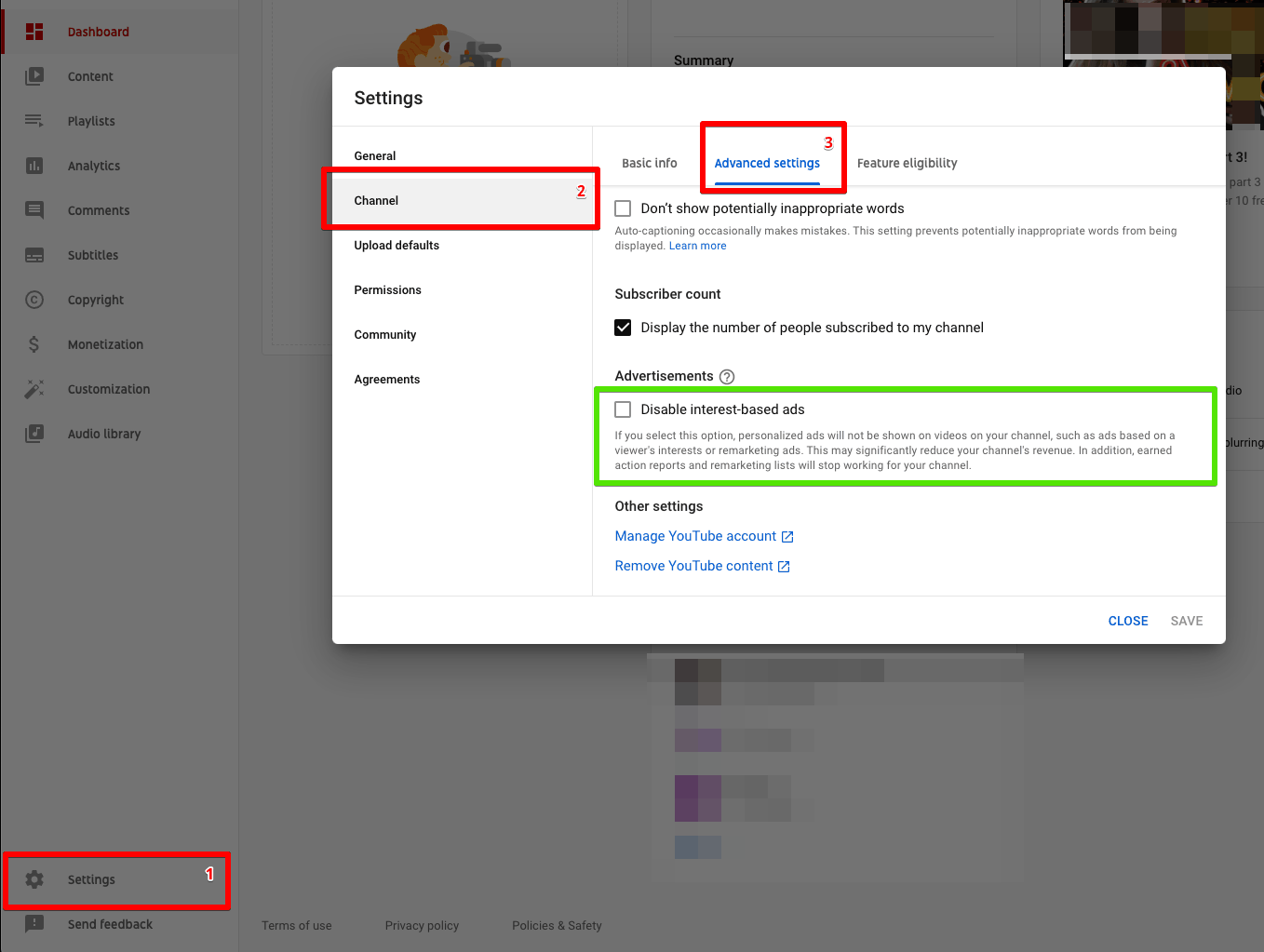Check Don't show potentially inappropriate words
The width and height of the screenshot is (1264, 952).
click(623, 208)
